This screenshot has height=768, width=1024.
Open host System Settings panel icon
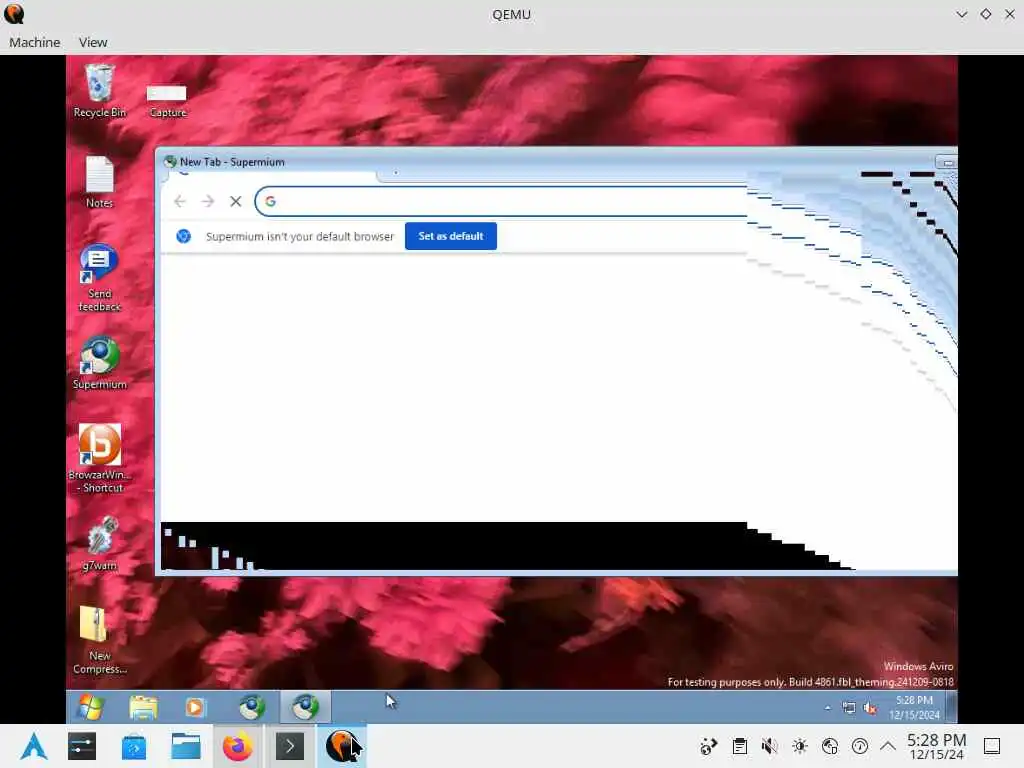[x=82, y=746]
